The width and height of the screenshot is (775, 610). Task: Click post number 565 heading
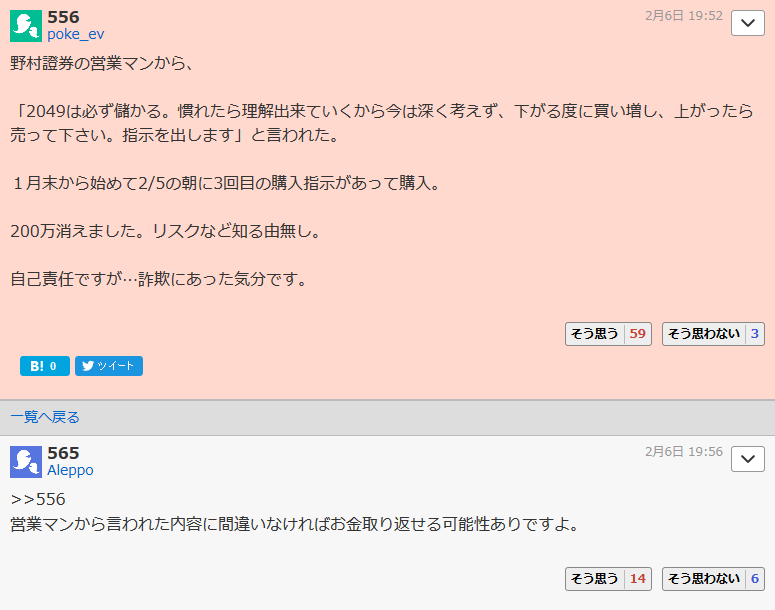pyautogui.click(x=63, y=453)
